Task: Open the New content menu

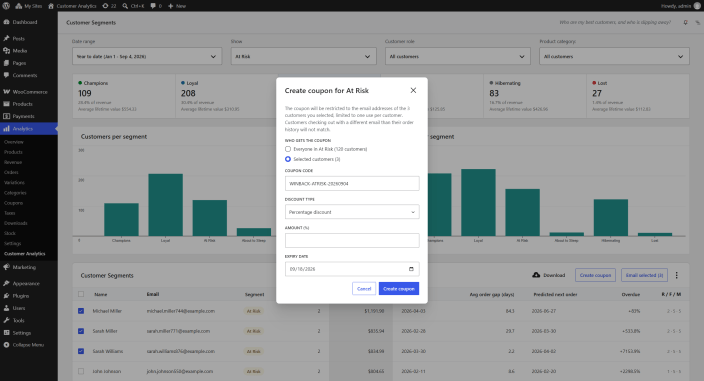Action: [177, 6]
